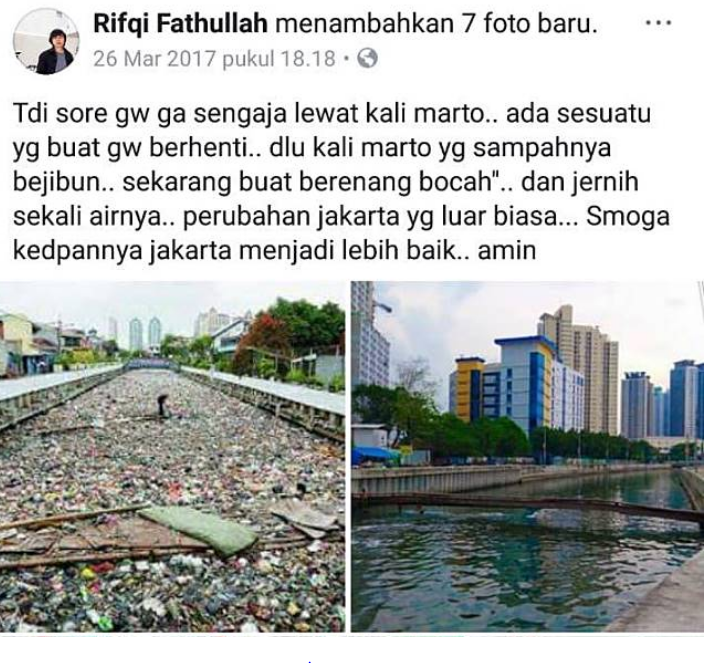This screenshot has height=663, width=705.
Task: Open the clean river canal photo
Action: pyautogui.click(x=527, y=456)
